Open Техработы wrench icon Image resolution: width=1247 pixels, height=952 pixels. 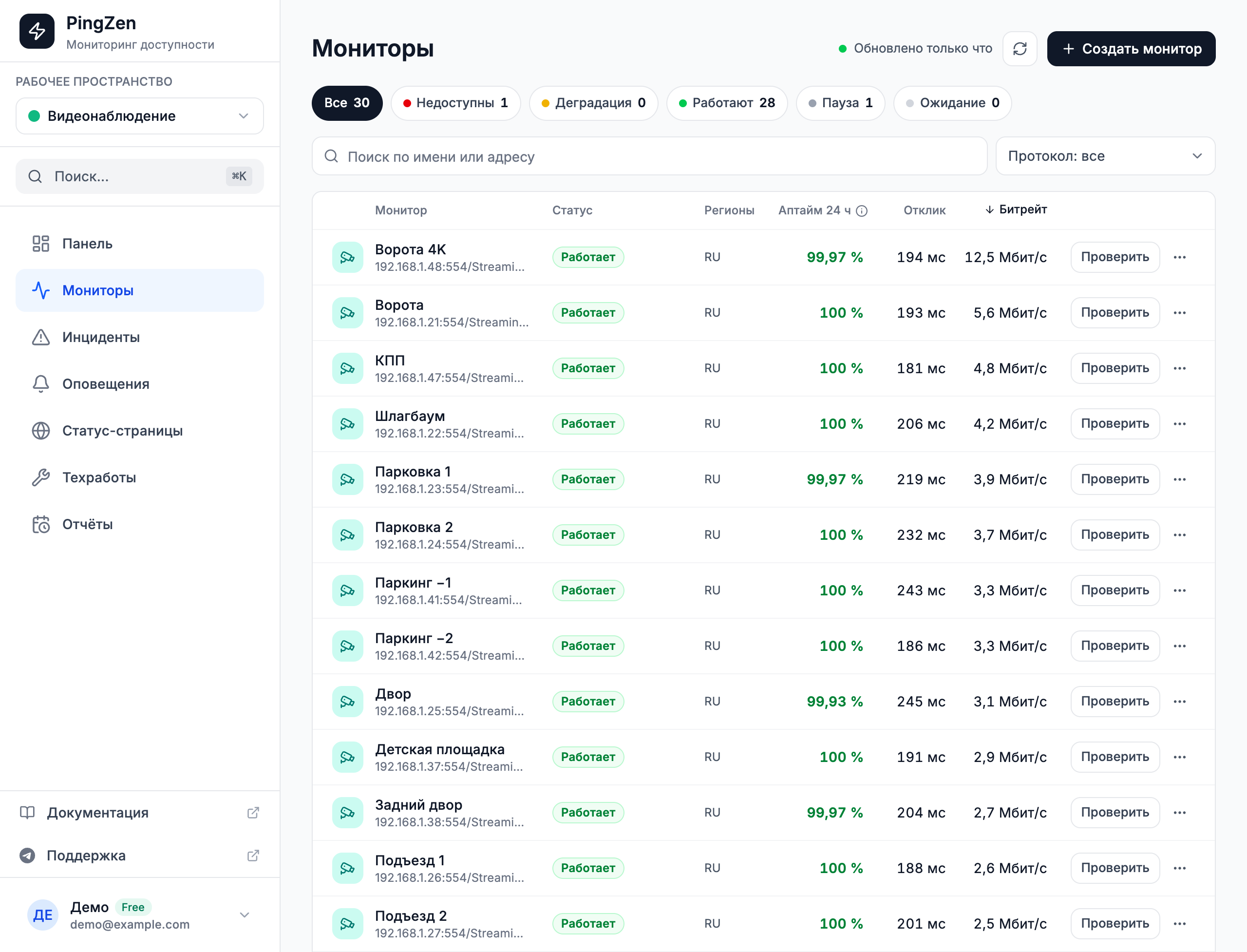click(x=41, y=477)
